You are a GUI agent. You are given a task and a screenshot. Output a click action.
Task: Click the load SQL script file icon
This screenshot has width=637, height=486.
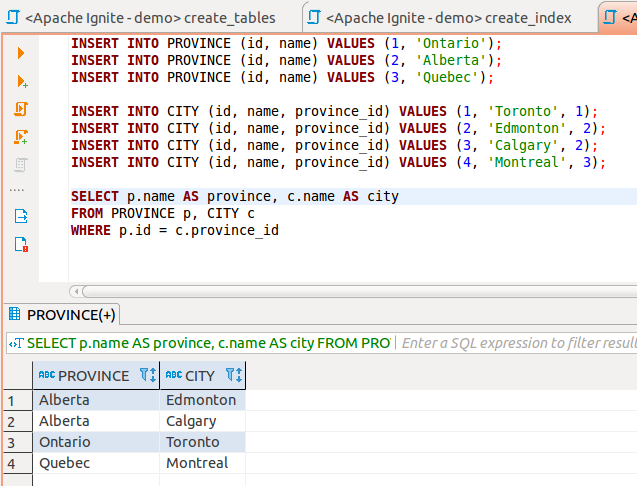(21, 216)
